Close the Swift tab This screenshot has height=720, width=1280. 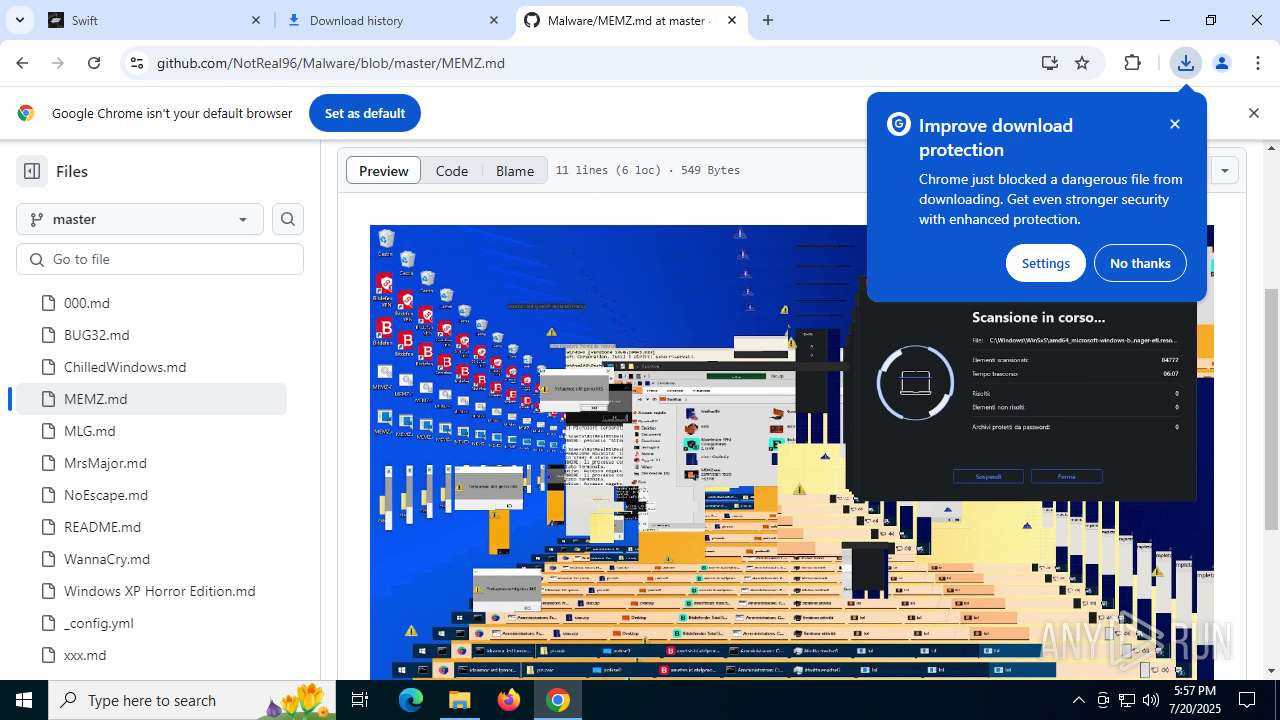(x=256, y=20)
